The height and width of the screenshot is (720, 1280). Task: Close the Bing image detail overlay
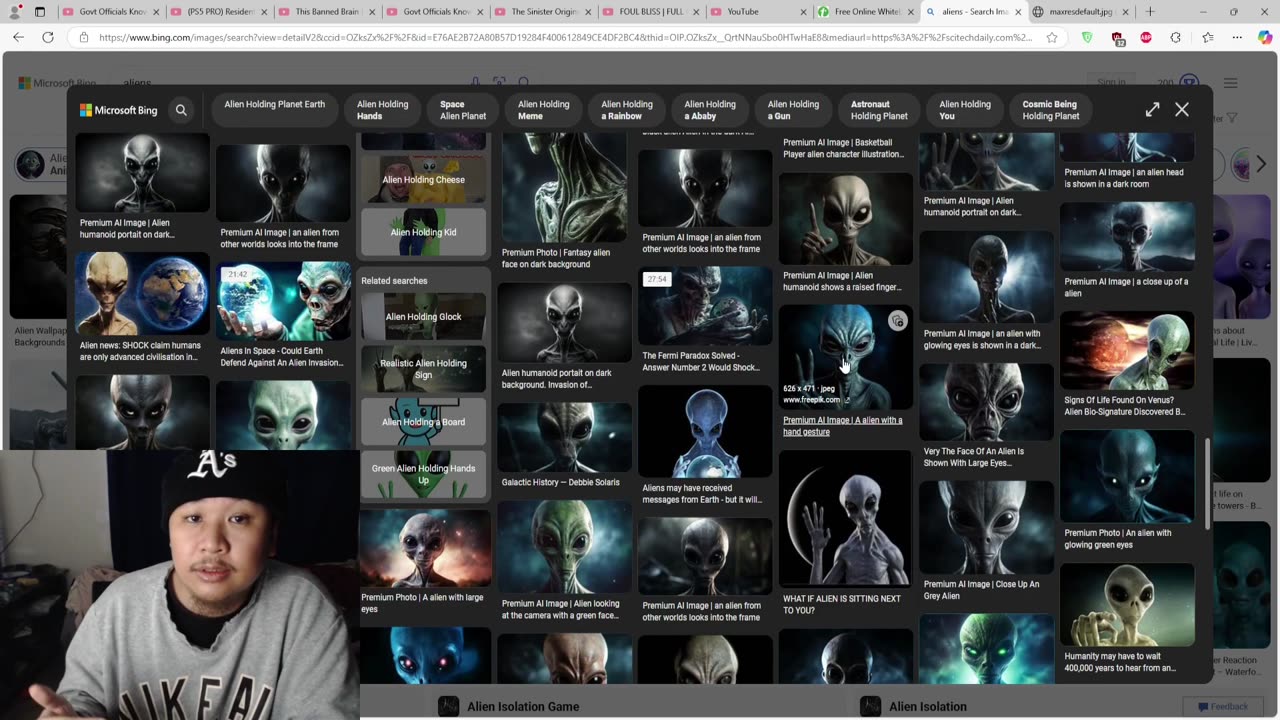click(x=1182, y=110)
